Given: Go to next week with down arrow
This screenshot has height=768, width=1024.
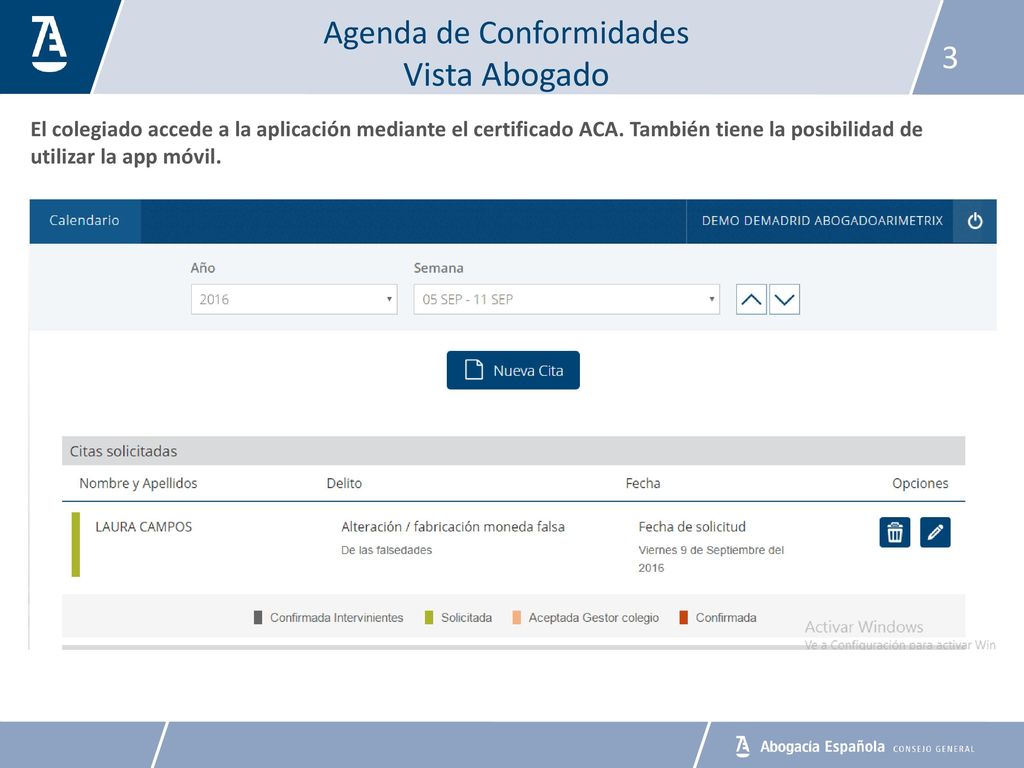Looking at the screenshot, I should 784,300.
